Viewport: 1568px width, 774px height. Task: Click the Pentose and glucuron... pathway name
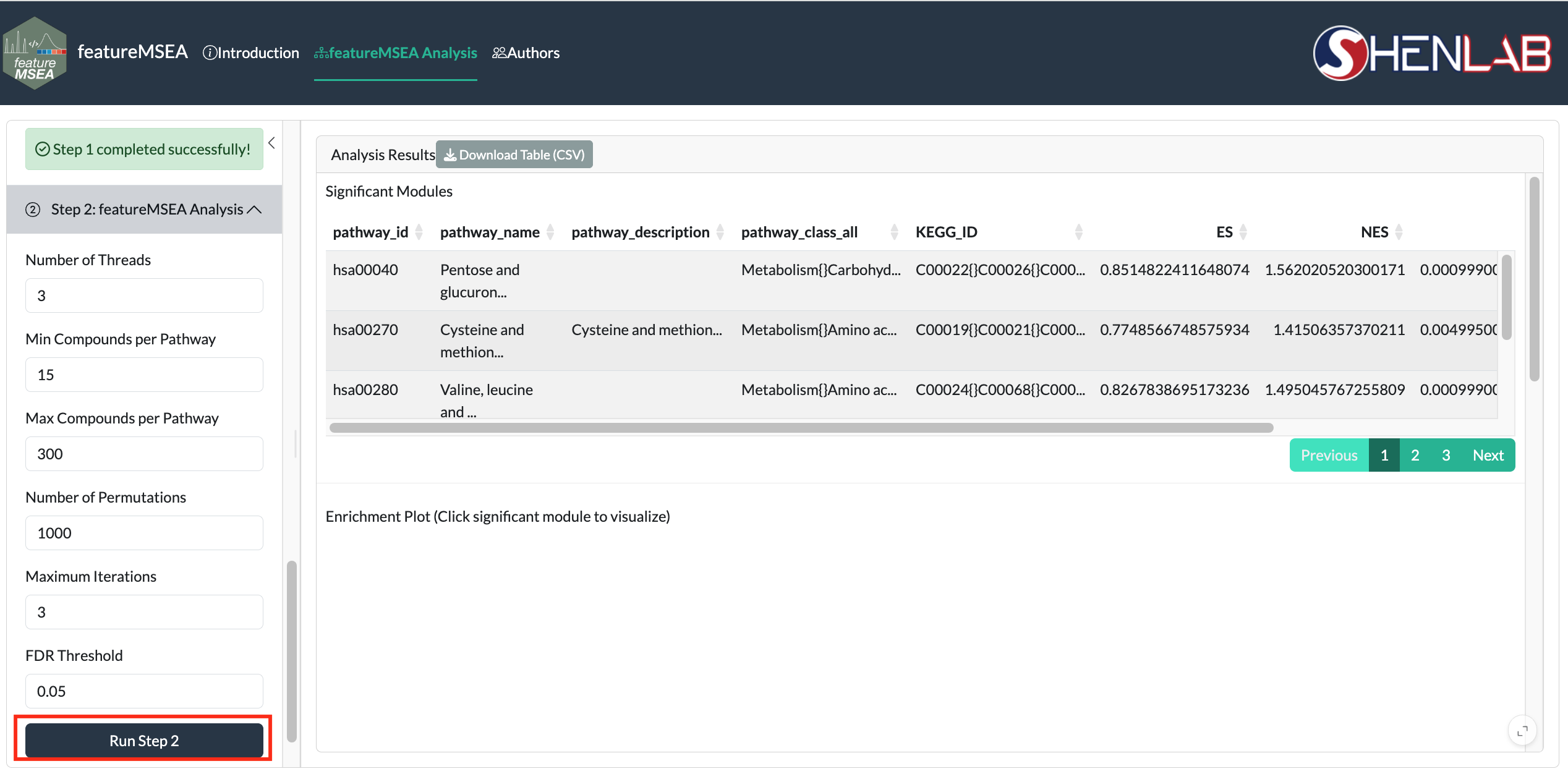[x=480, y=281]
